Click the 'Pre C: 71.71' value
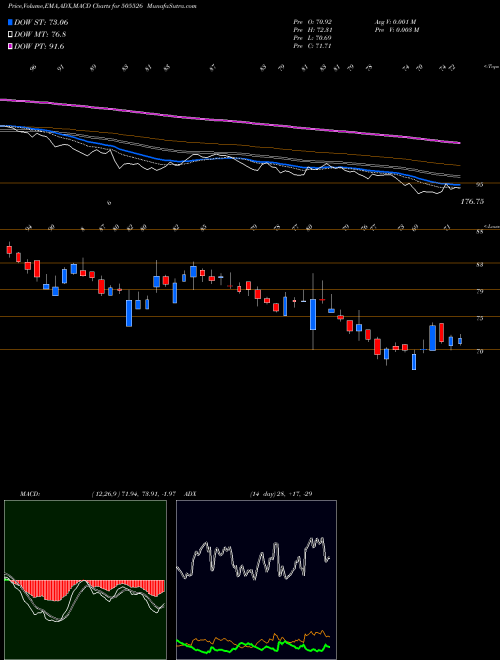 coord(313,46)
